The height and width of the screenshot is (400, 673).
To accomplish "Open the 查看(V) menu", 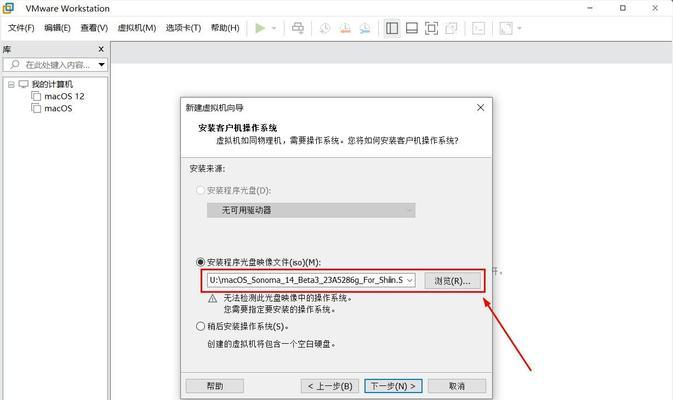I will pyautogui.click(x=94, y=28).
